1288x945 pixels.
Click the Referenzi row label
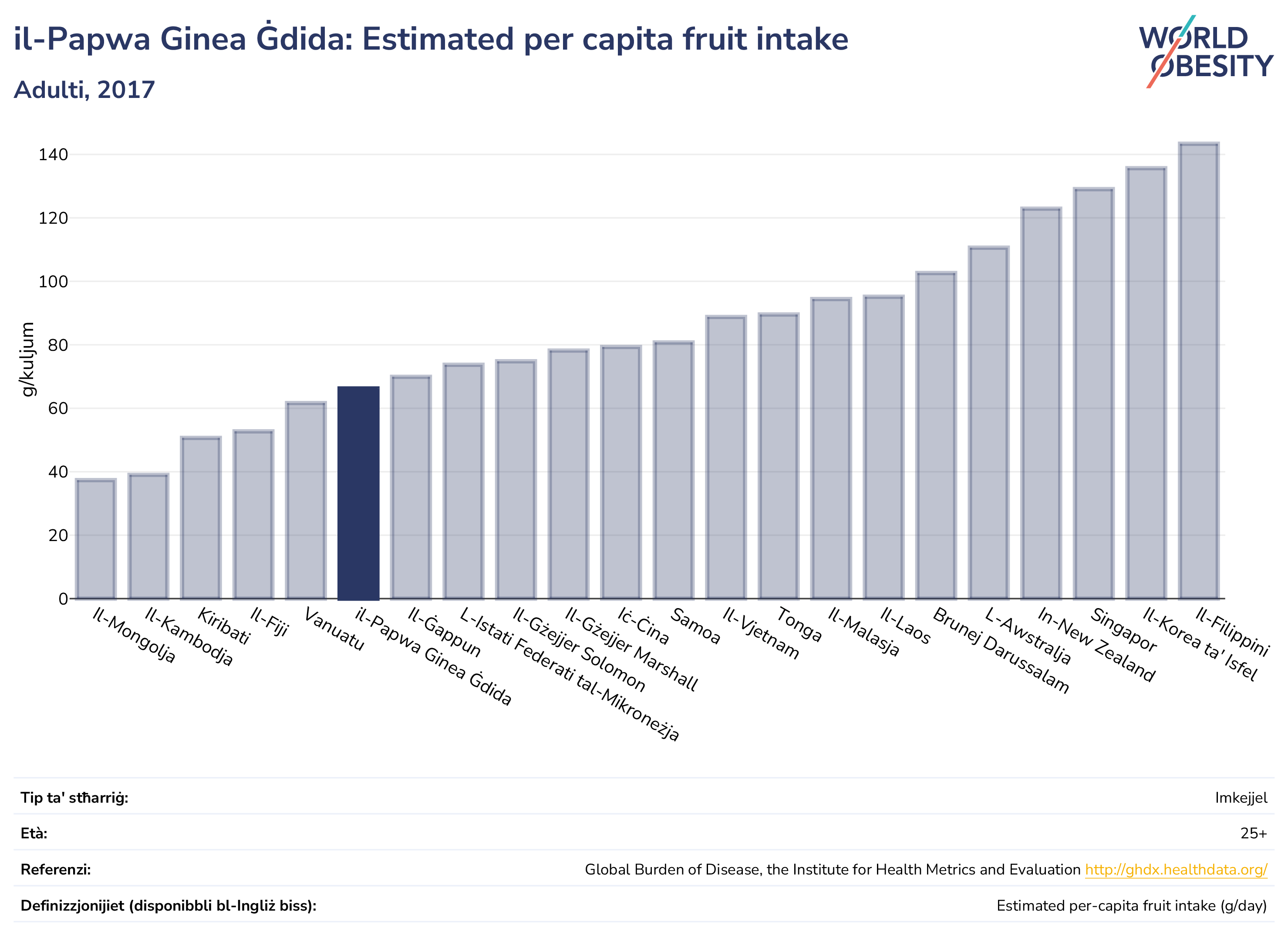[x=55, y=870]
